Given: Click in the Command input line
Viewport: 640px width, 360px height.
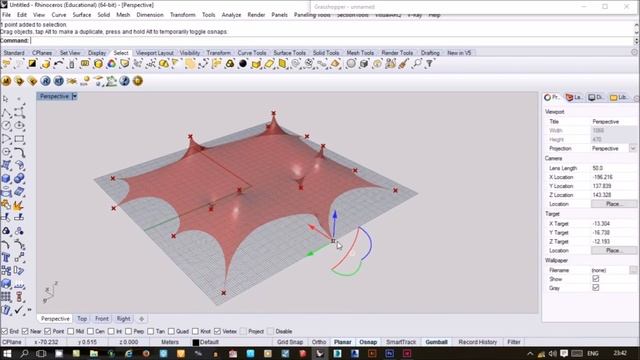Looking at the screenshot, I should coord(331,40).
